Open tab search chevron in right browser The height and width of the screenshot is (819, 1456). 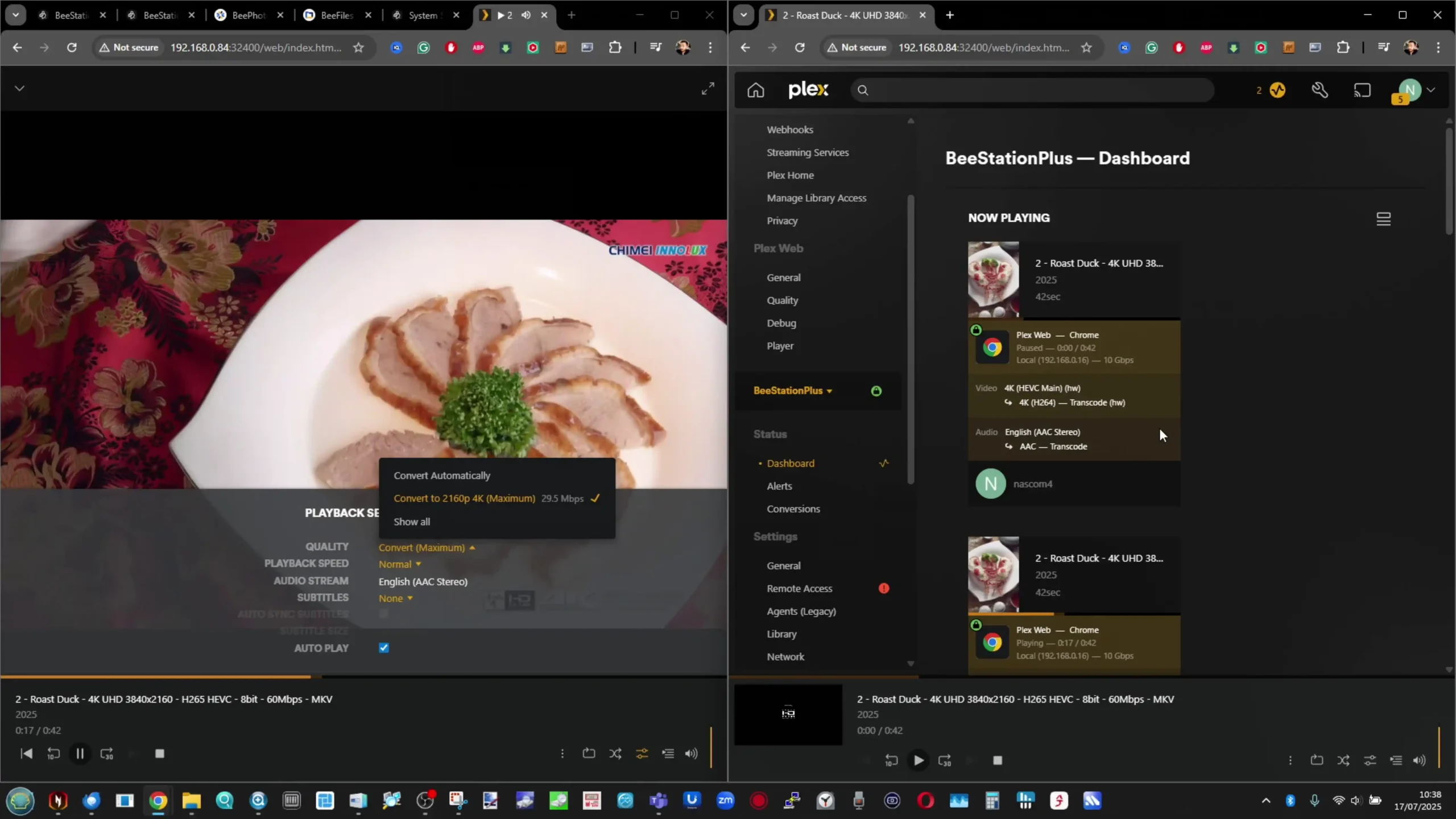[x=743, y=15]
